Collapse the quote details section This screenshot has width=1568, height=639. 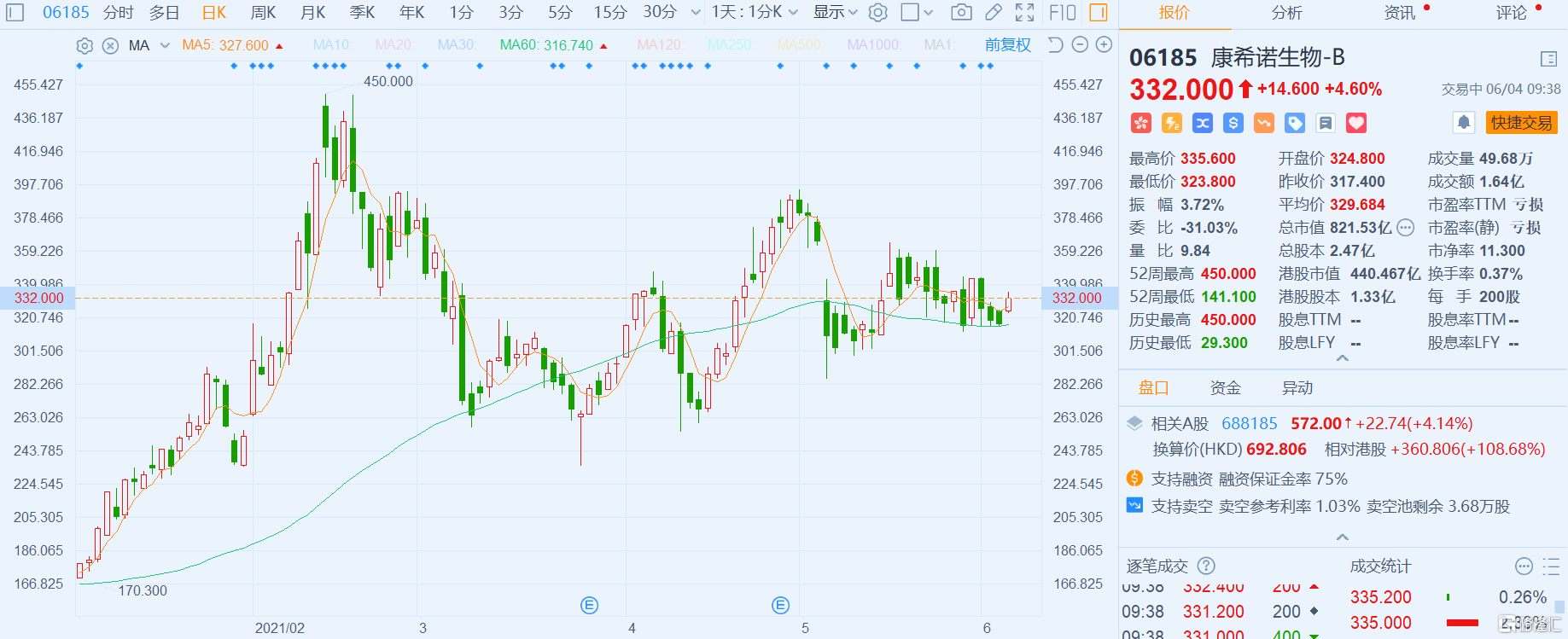(x=1342, y=358)
